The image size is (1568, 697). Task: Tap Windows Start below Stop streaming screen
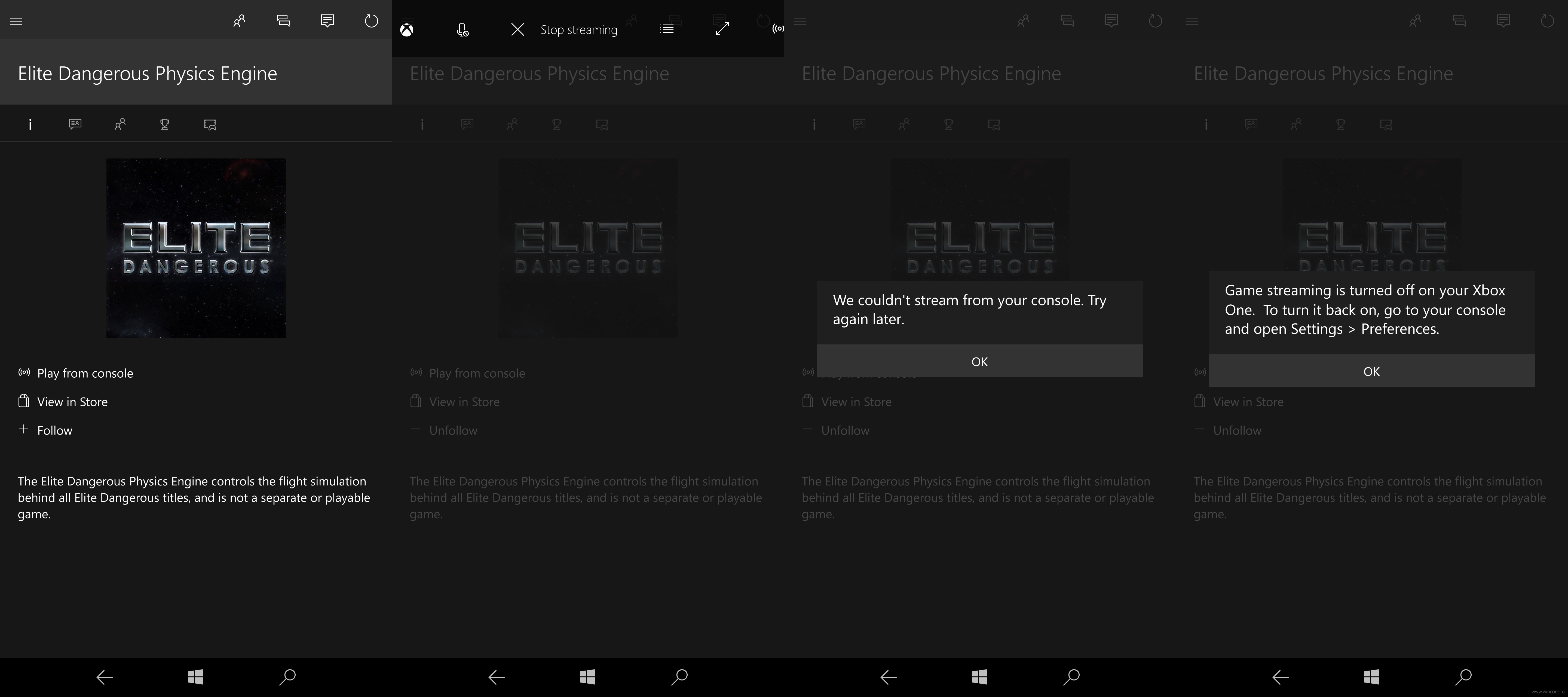(x=587, y=677)
